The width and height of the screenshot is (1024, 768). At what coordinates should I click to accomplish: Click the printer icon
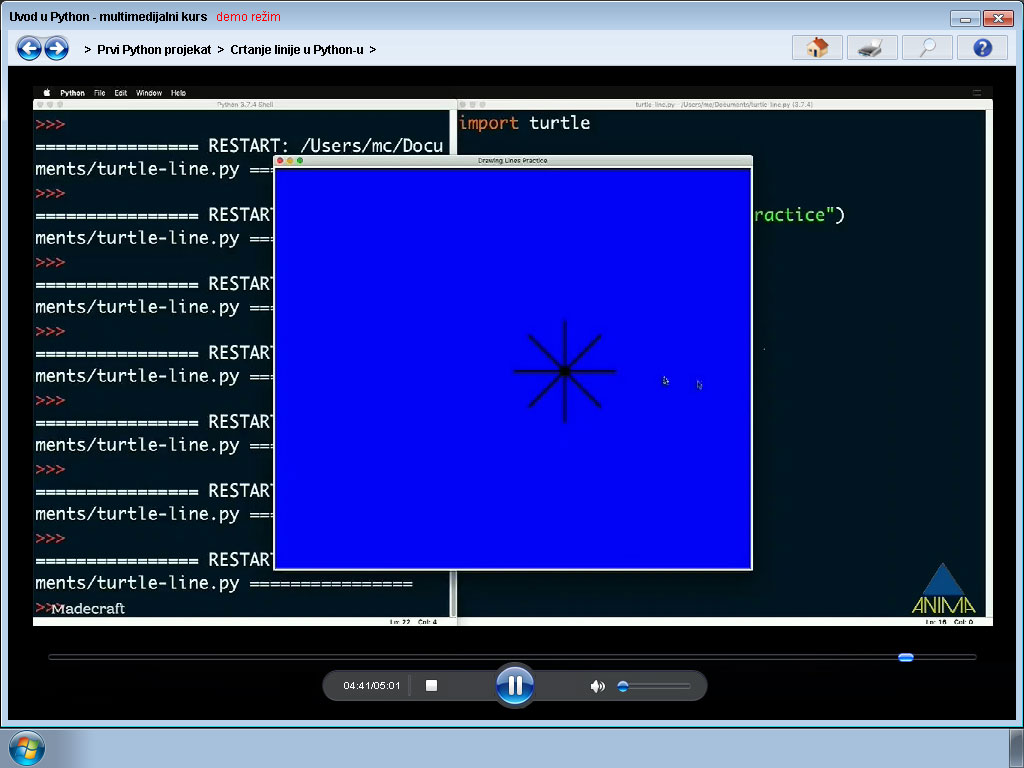coord(872,48)
